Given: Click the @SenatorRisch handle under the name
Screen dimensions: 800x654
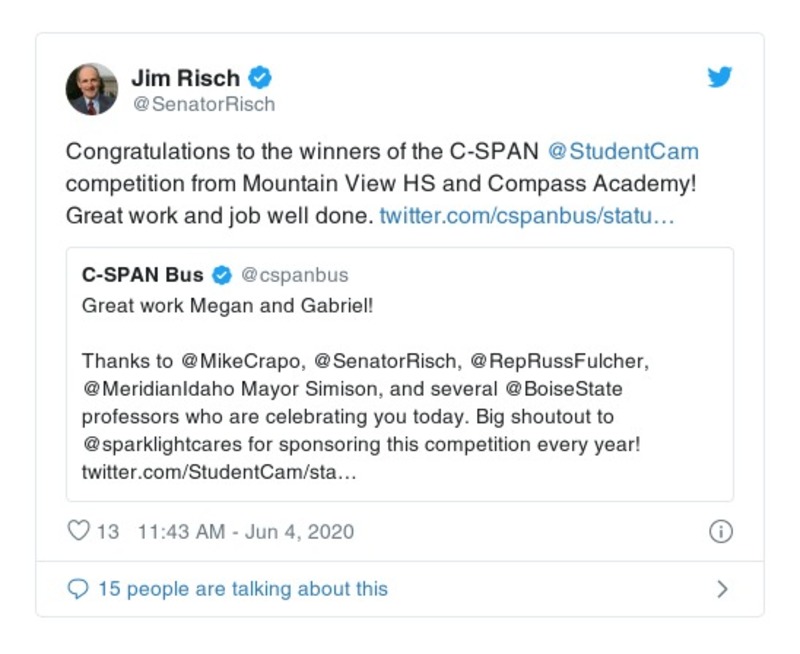Looking at the screenshot, I should (203, 104).
